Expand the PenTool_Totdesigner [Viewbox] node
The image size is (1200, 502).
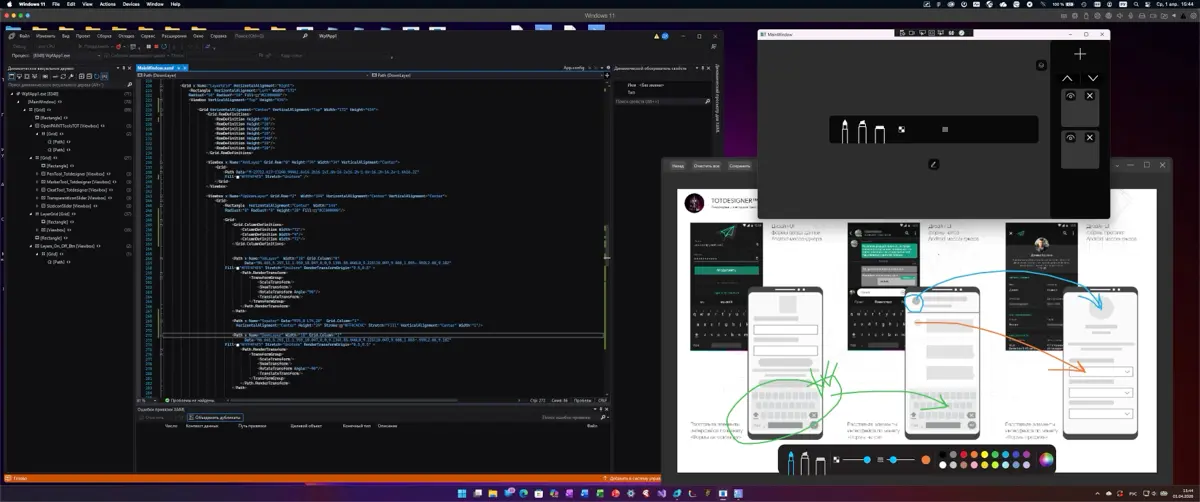37,173
